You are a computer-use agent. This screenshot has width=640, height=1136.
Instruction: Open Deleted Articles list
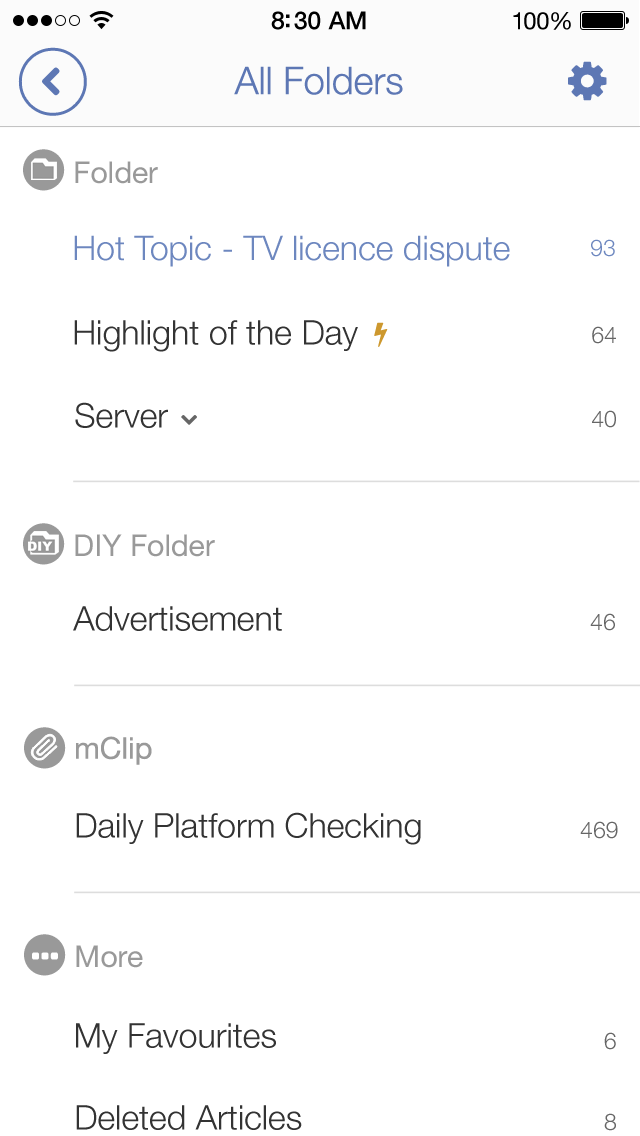(188, 1117)
